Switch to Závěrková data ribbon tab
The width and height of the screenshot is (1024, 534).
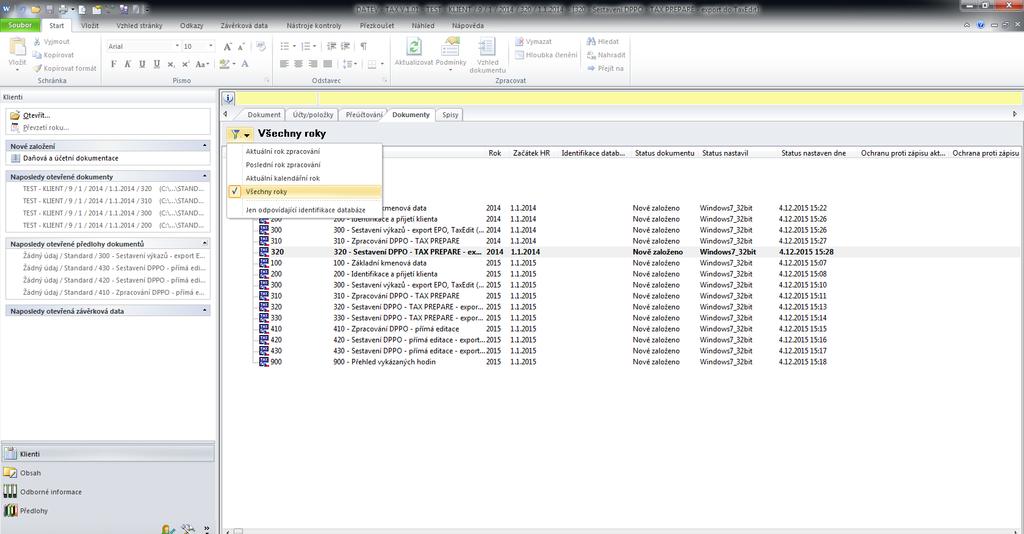(244, 25)
